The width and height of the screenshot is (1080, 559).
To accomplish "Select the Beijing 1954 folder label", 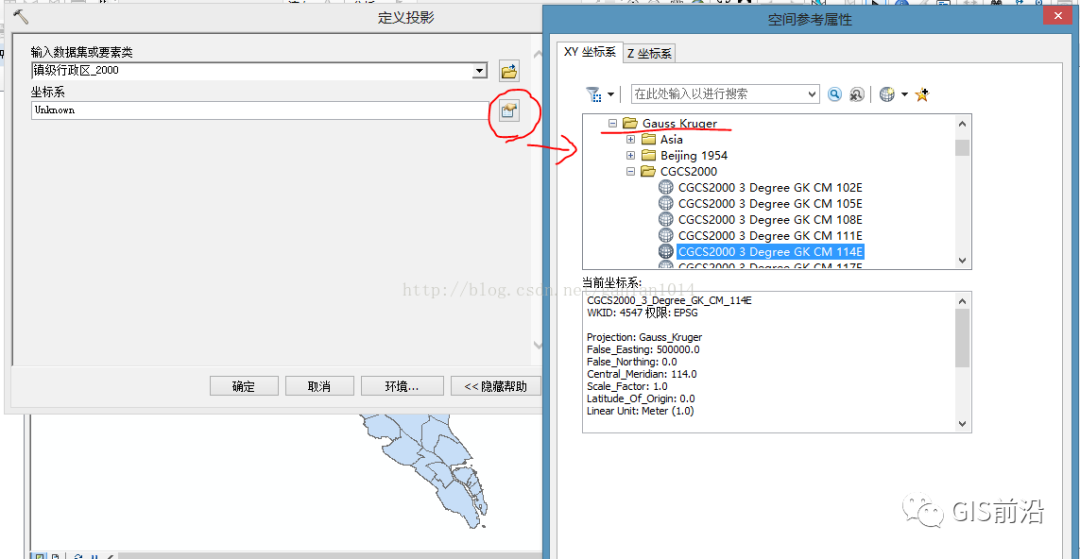I will coord(694,156).
